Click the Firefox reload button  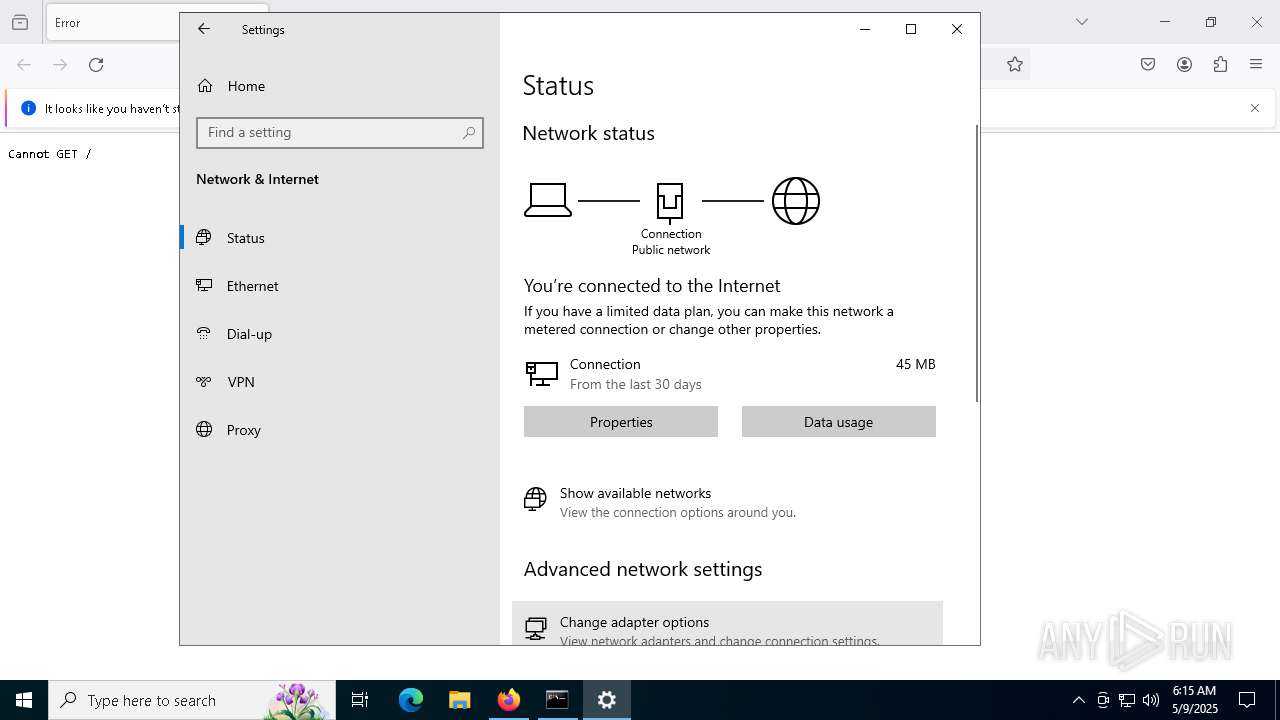(96, 65)
